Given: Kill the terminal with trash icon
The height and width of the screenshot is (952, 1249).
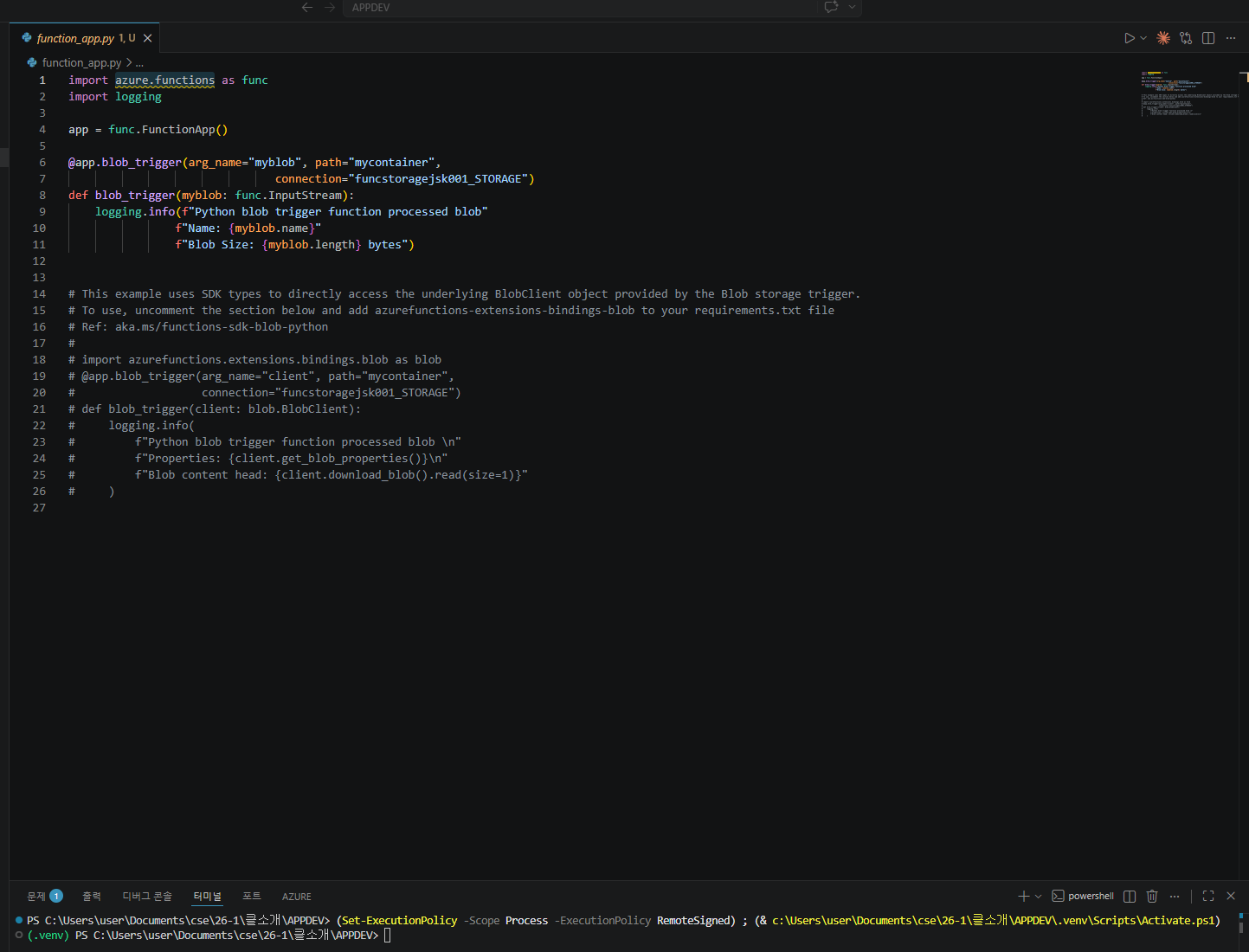Looking at the screenshot, I should point(1152,896).
